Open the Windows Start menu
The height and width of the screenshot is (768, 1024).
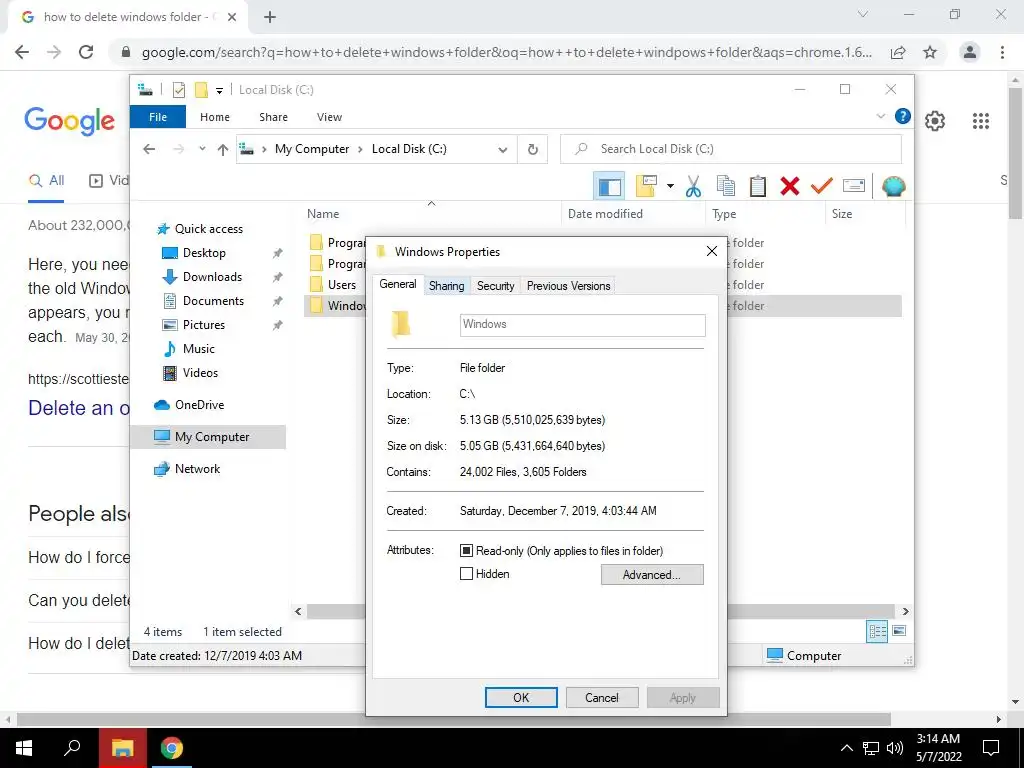tap(24, 748)
